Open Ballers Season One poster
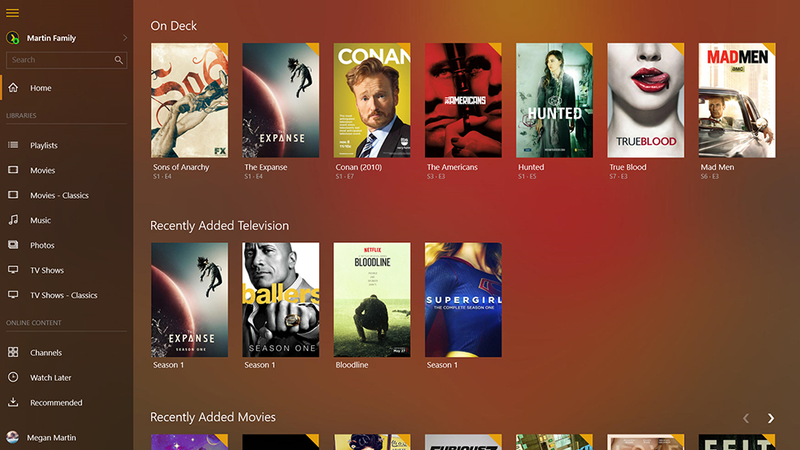Screen dimensions: 800x450 [281, 299]
